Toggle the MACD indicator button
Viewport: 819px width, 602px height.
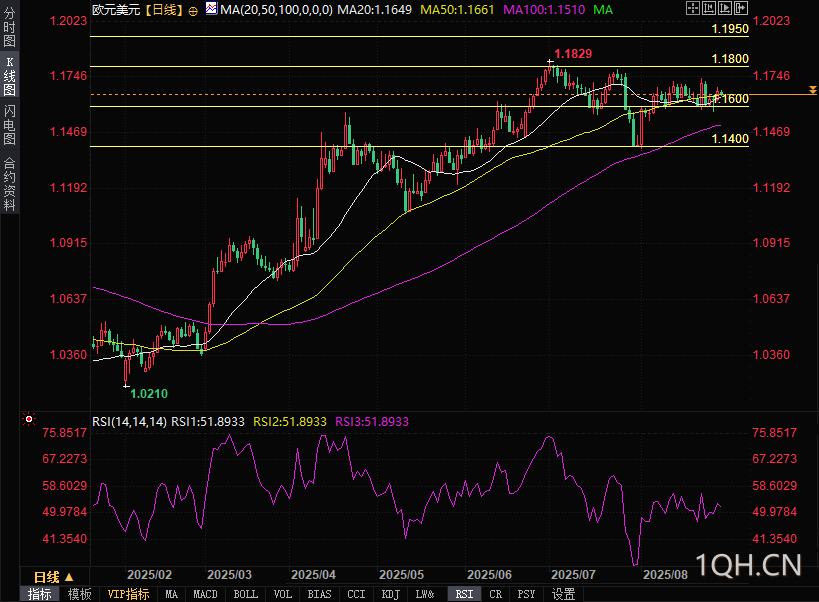205,594
